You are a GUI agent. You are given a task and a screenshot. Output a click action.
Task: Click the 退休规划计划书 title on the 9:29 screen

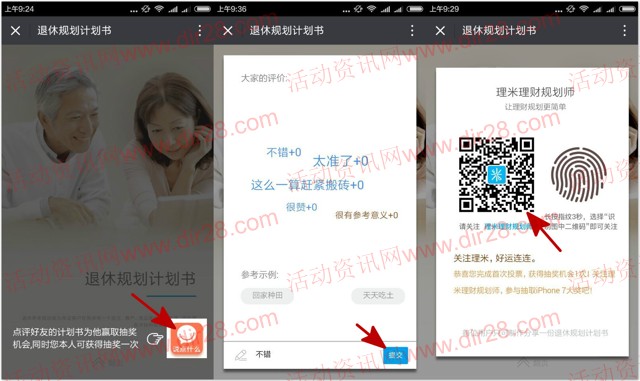tap(499, 31)
